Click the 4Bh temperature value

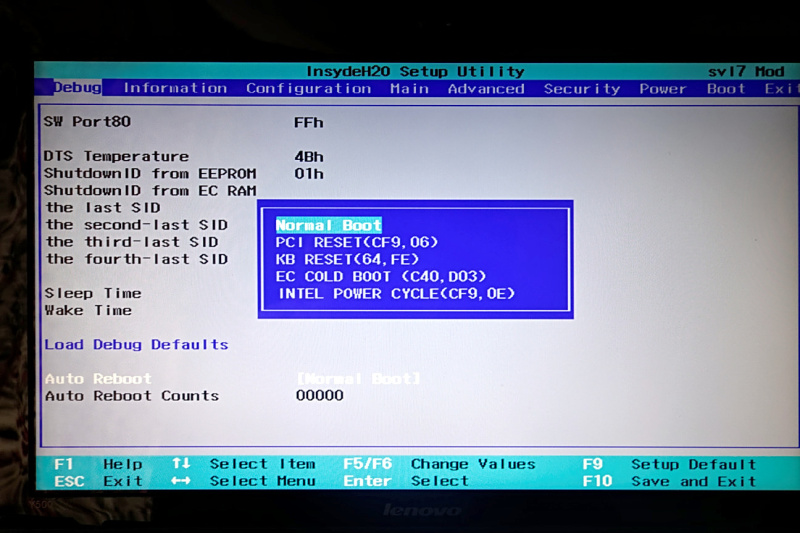point(309,157)
